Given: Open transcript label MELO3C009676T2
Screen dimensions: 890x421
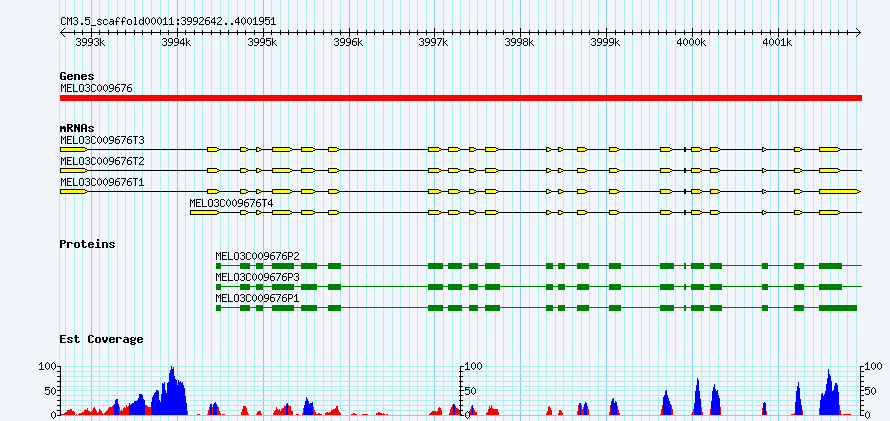Looking at the screenshot, I should [x=102, y=162].
